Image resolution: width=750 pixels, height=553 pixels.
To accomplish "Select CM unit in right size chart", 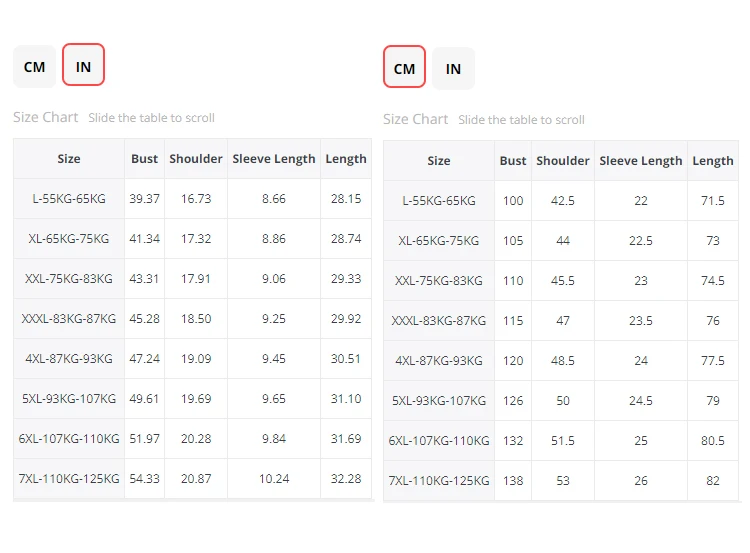I will click(x=404, y=67).
